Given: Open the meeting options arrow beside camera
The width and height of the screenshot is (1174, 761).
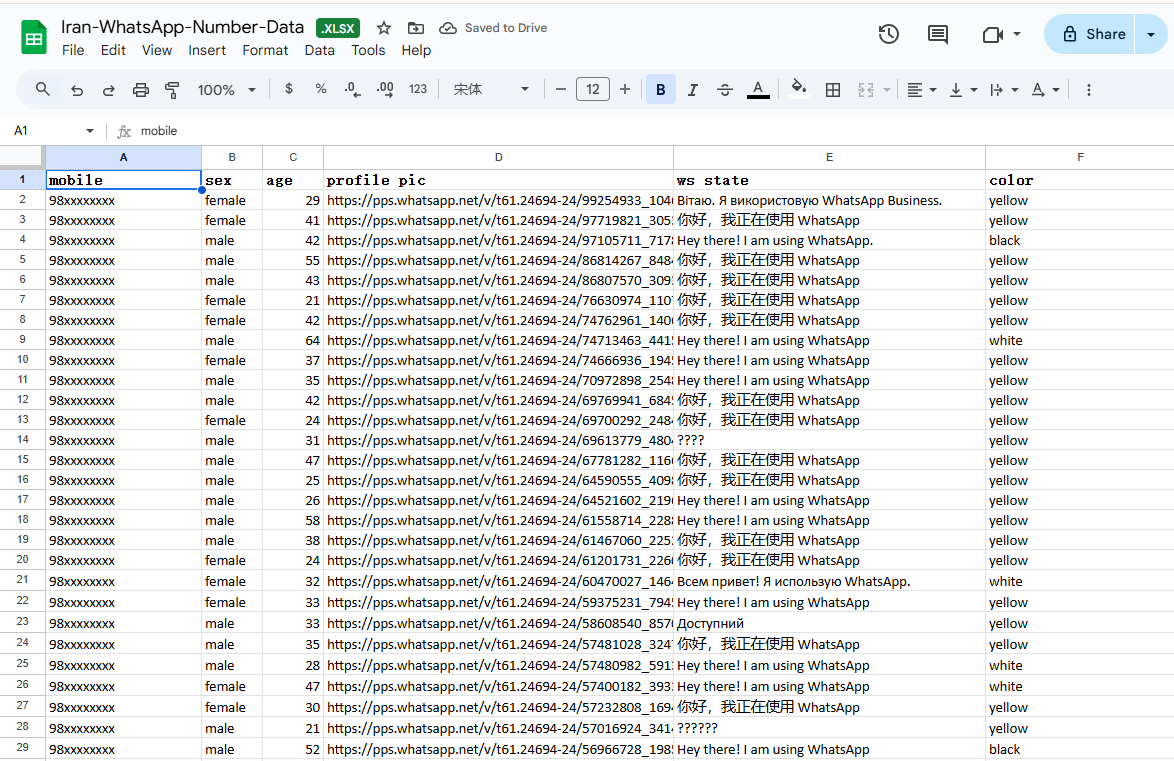Looking at the screenshot, I should (1017, 34).
